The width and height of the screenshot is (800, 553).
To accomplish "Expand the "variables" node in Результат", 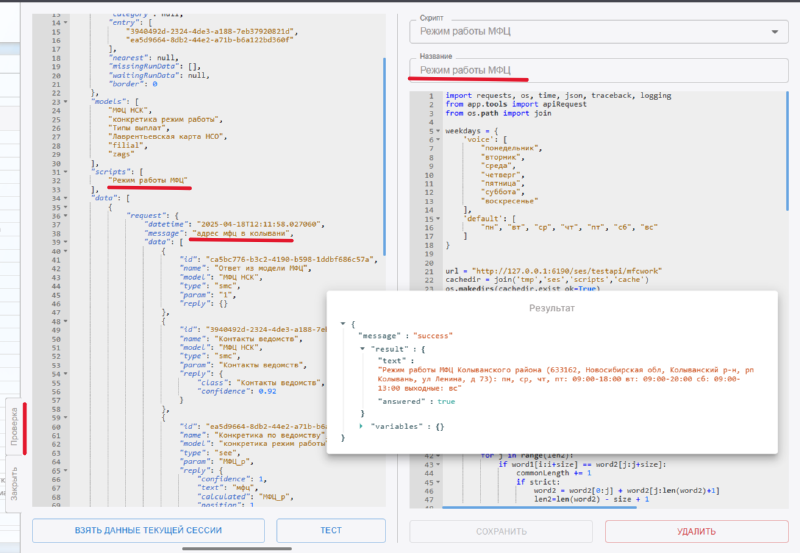I will point(362,426).
